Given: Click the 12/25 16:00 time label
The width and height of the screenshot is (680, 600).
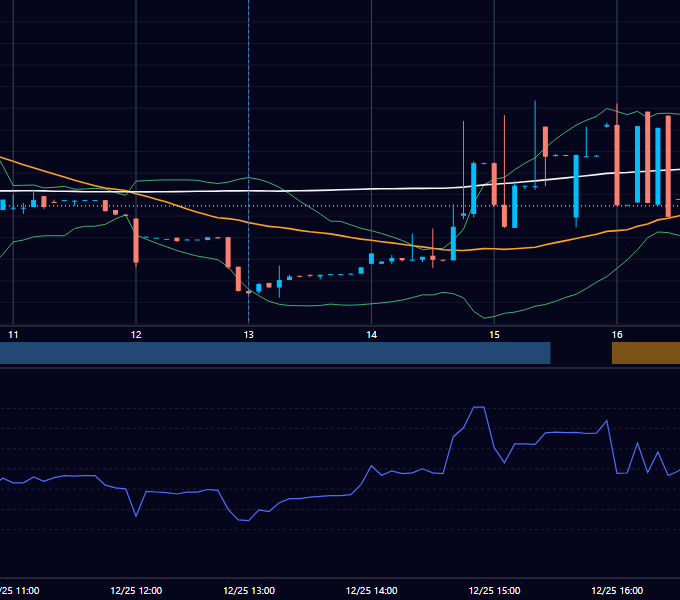Looking at the screenshot, I should click(617, 590).
